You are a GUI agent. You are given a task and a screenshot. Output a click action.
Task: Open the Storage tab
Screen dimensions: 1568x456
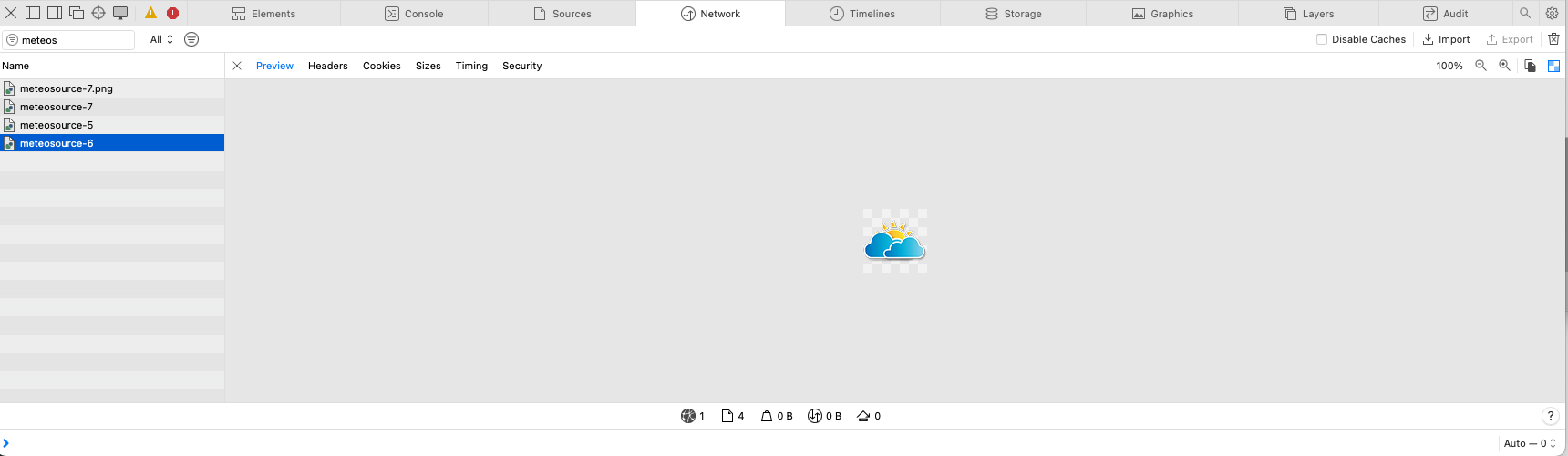click(1013, 14)
